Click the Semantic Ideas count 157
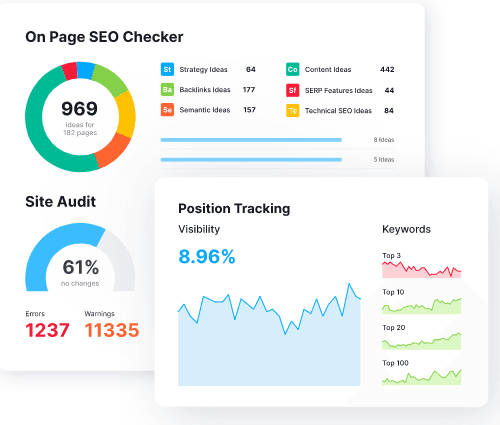This screenshot has width=500, height=425. 249,110
